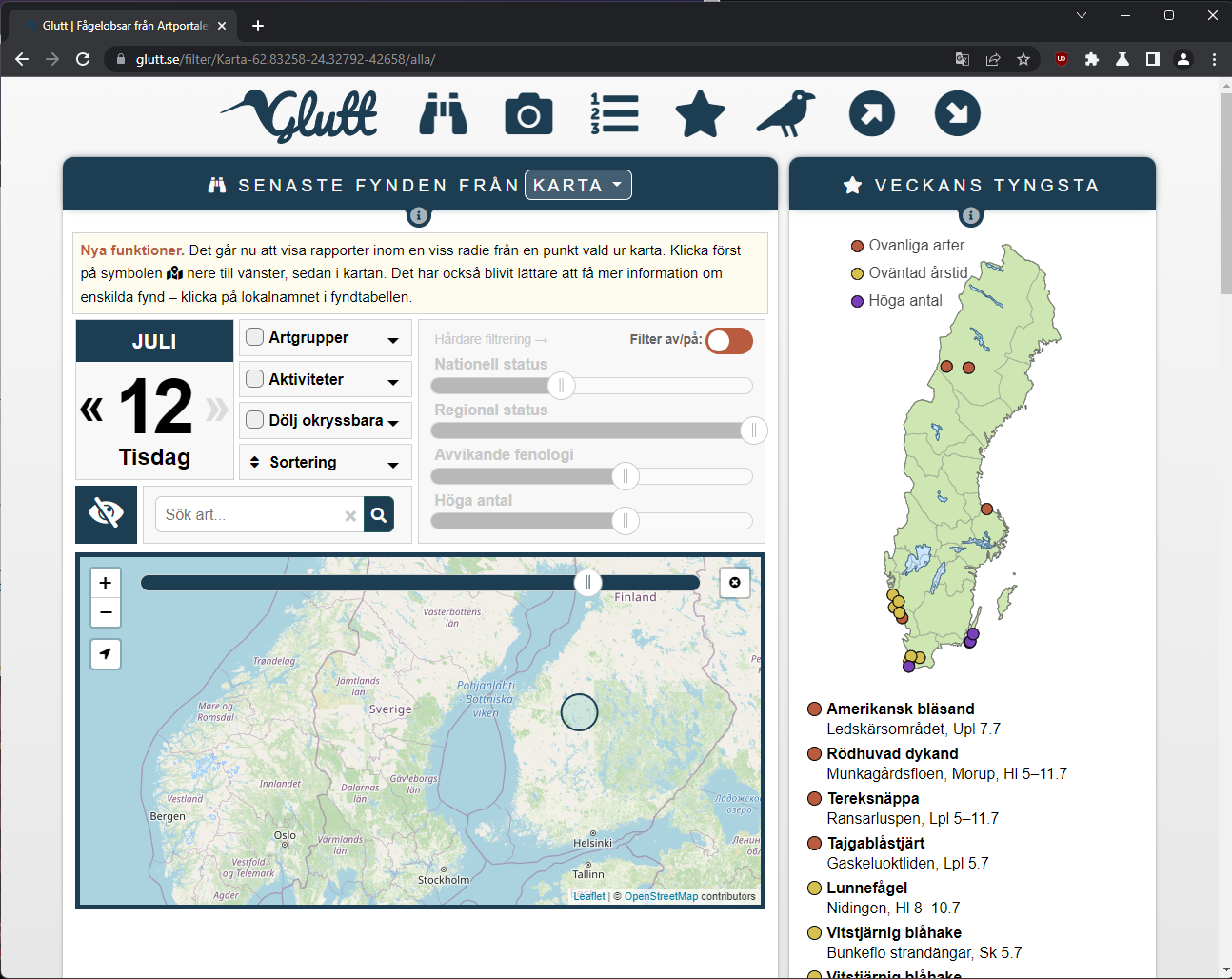The width and height of the screenshot is (1232, 979).
Task: Open the Sortering dropdown
Action: (x=326, y=462)
